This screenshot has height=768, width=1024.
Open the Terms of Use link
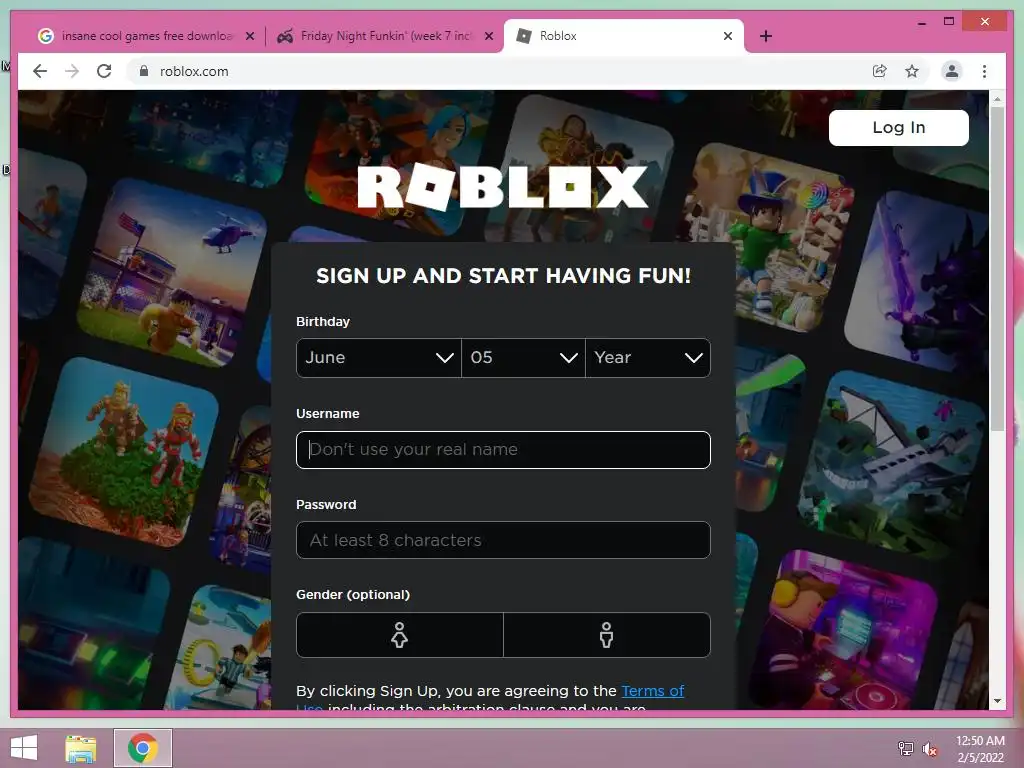click(x=652, y=691)
